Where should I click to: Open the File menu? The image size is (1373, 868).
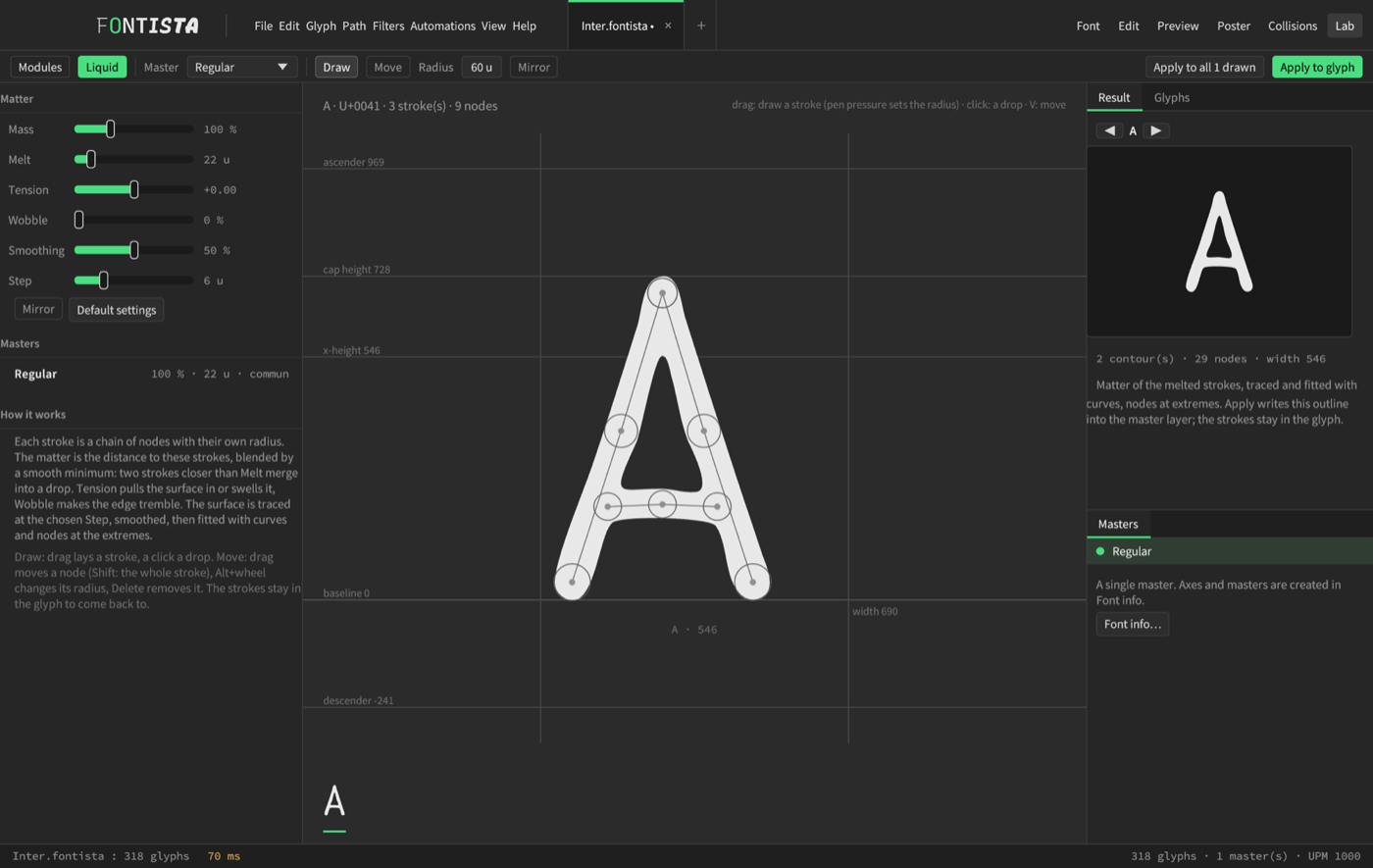point(263,26)
